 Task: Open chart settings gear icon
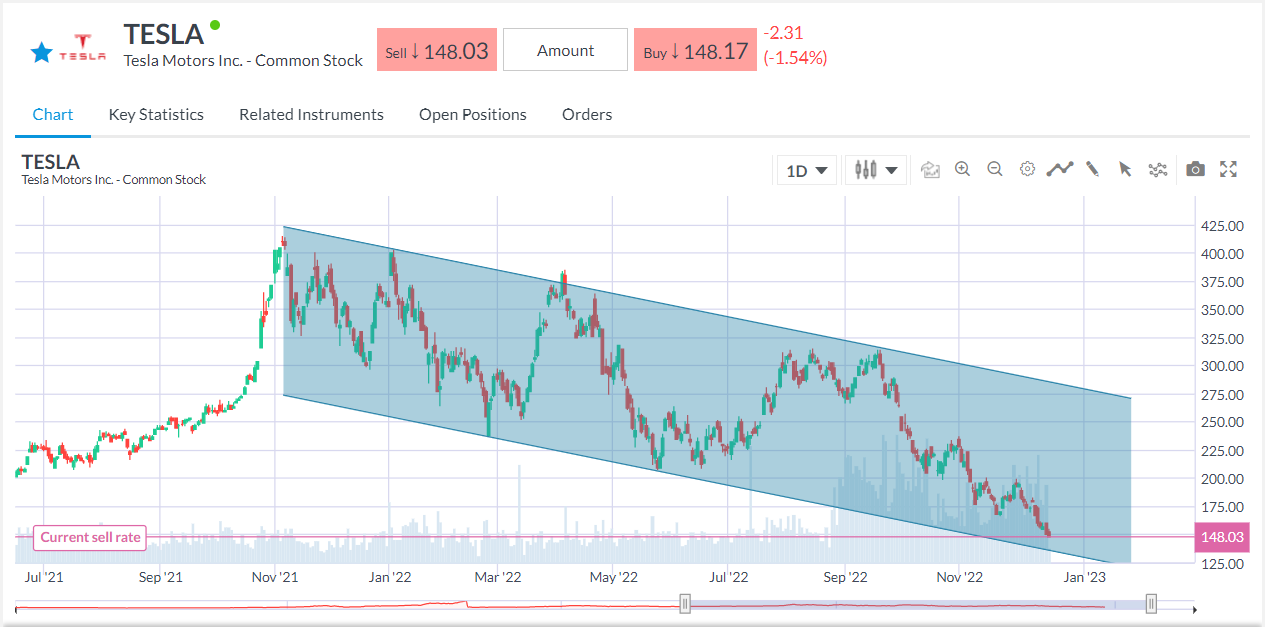click(x=1027, y=169)
